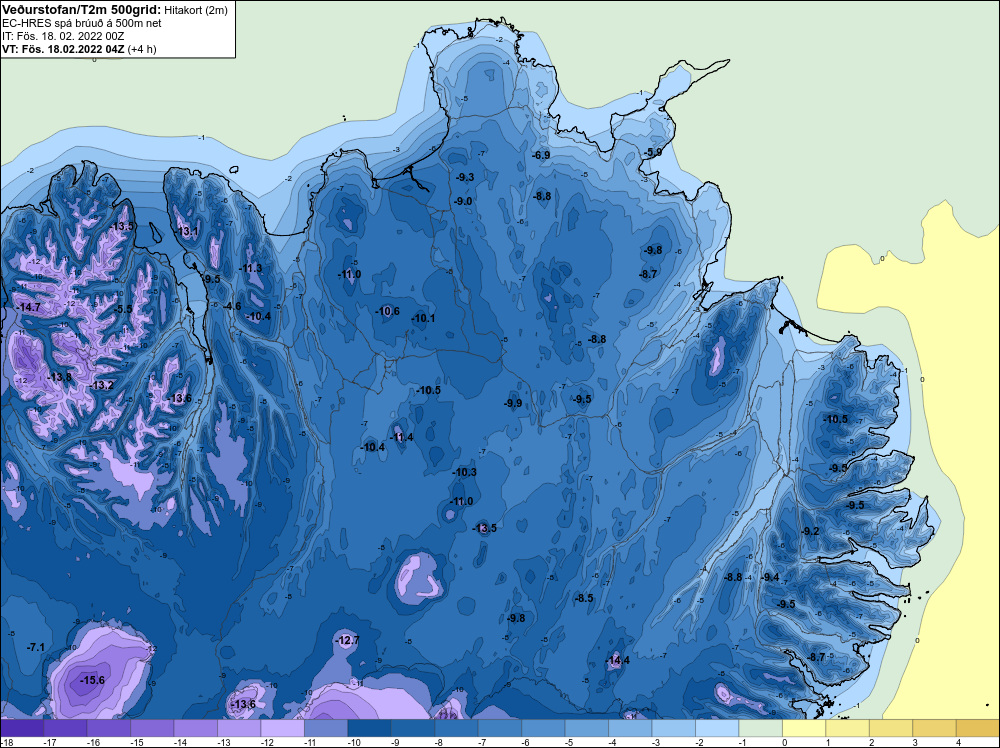Click the -4.6 temperature reading
The height and width of the screenshot is (748, 1000).
[232, 306]
